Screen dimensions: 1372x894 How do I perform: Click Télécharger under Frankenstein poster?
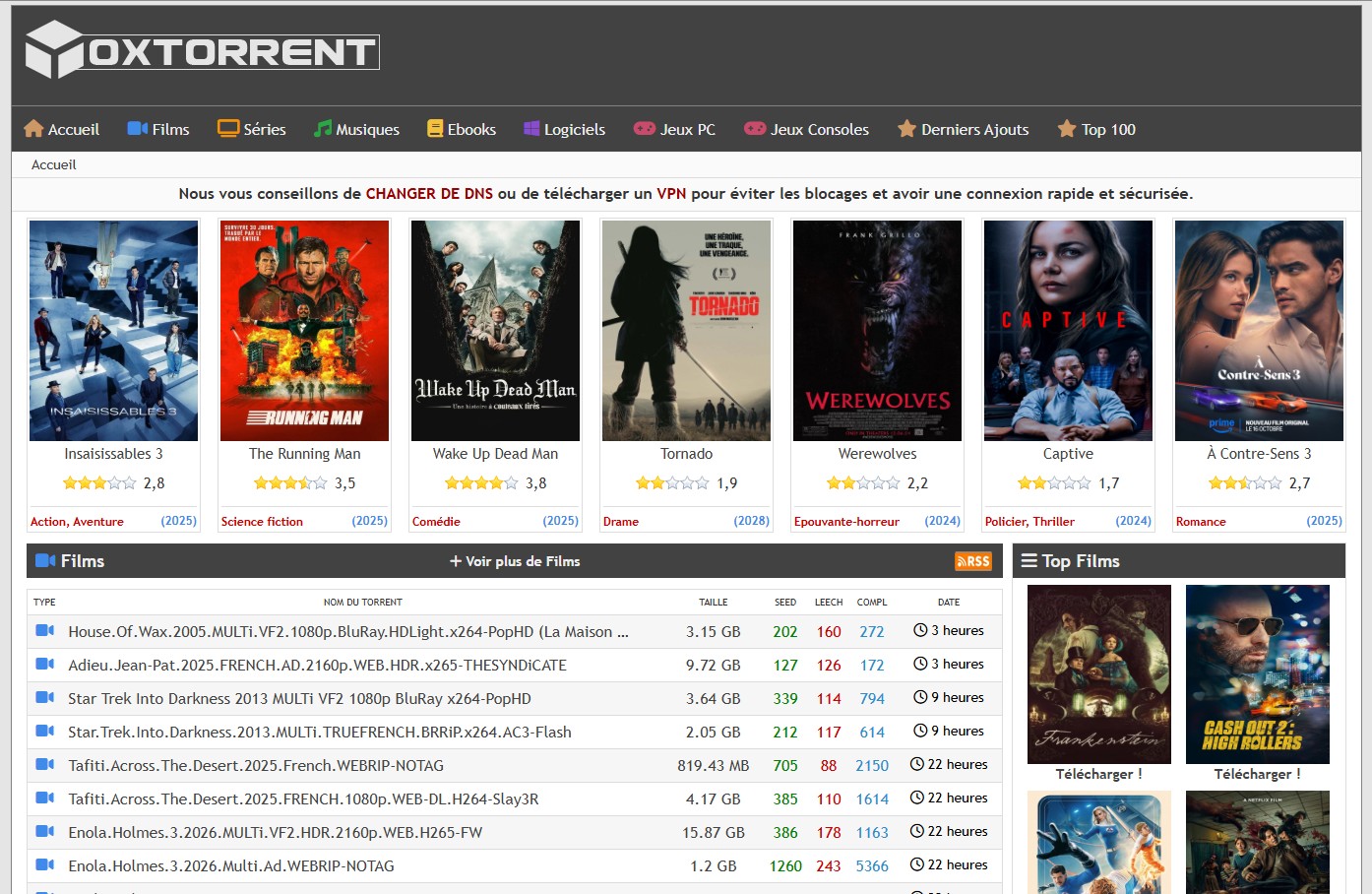(x=1099, y=774)
